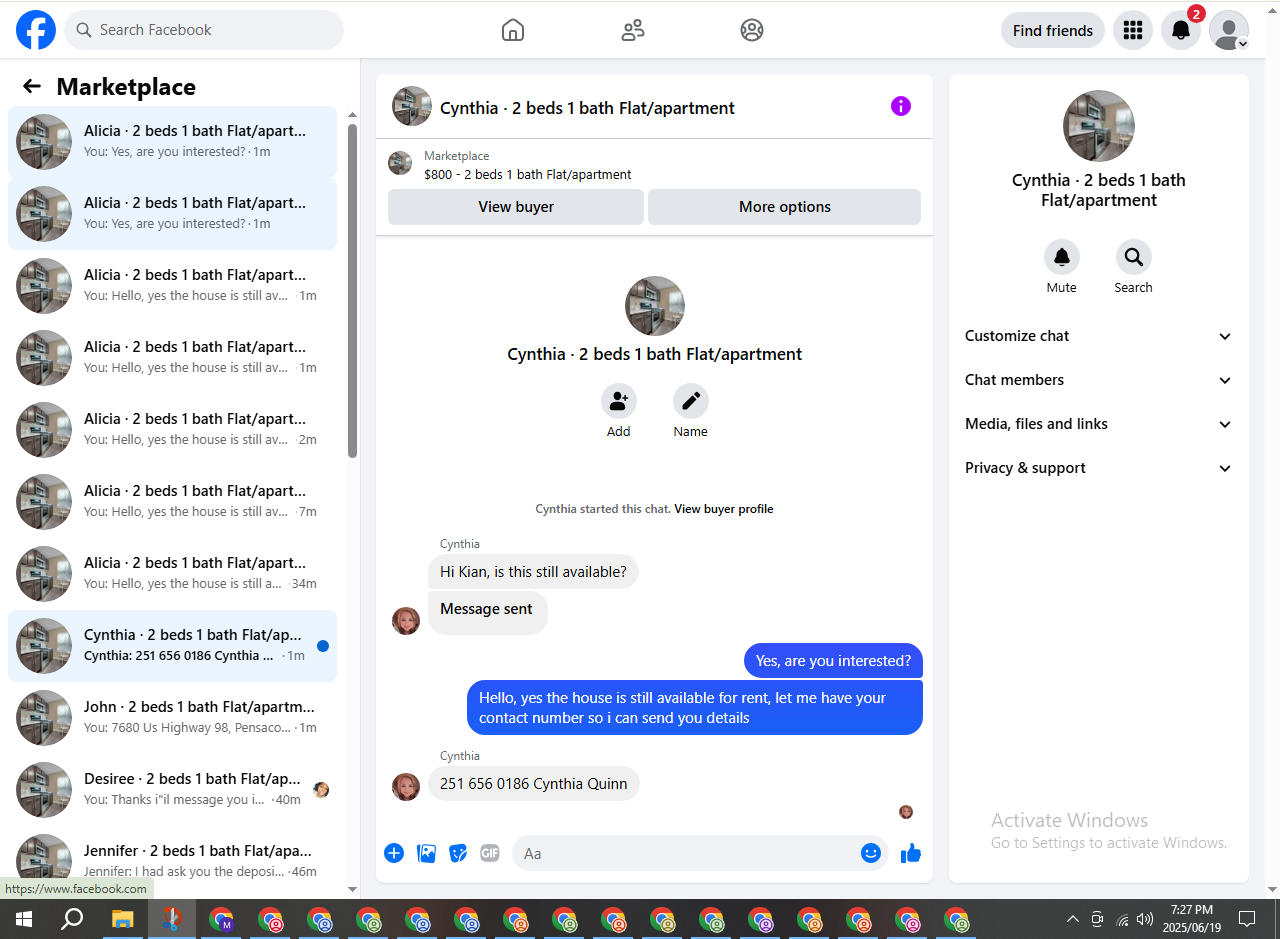Click the Search Facebook field
1280x939 pixels.
(204, 30)
